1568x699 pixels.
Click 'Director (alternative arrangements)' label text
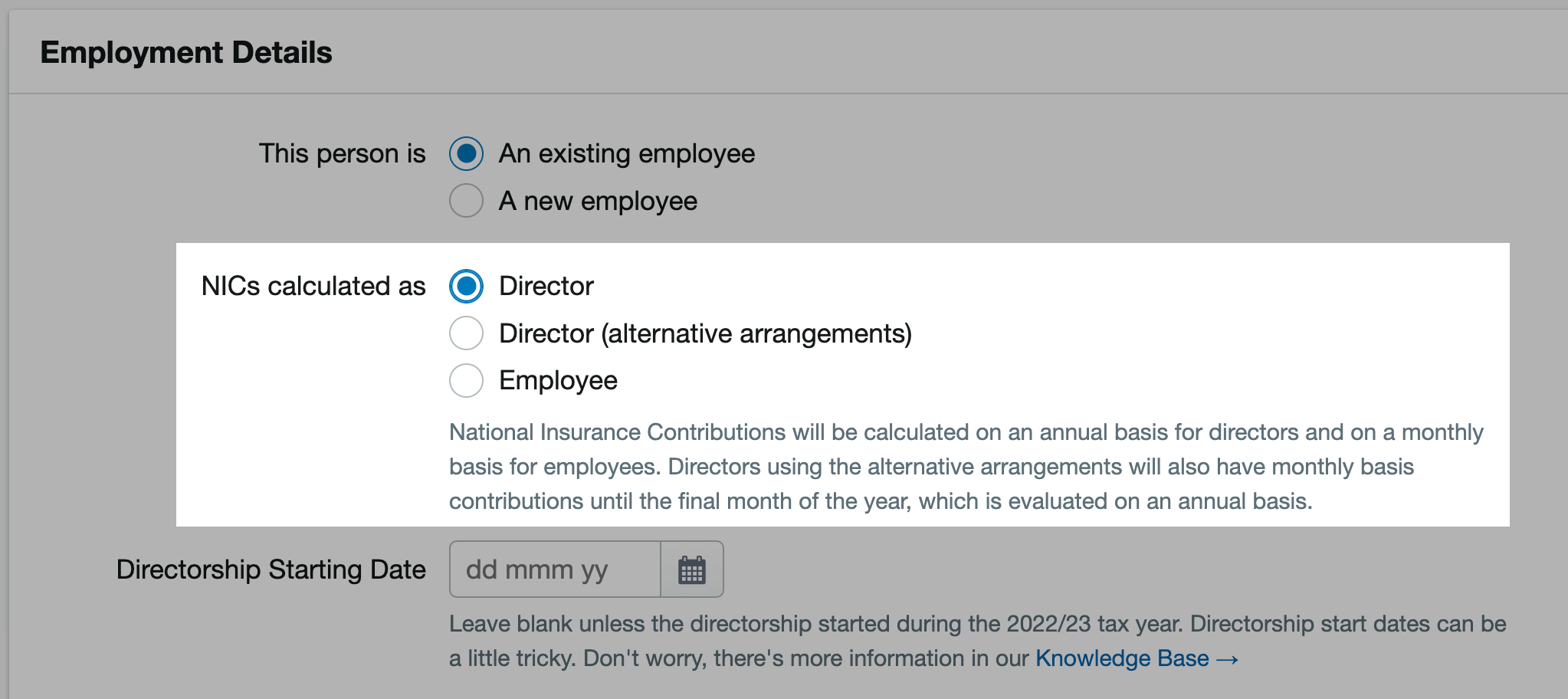pos(705,334)
